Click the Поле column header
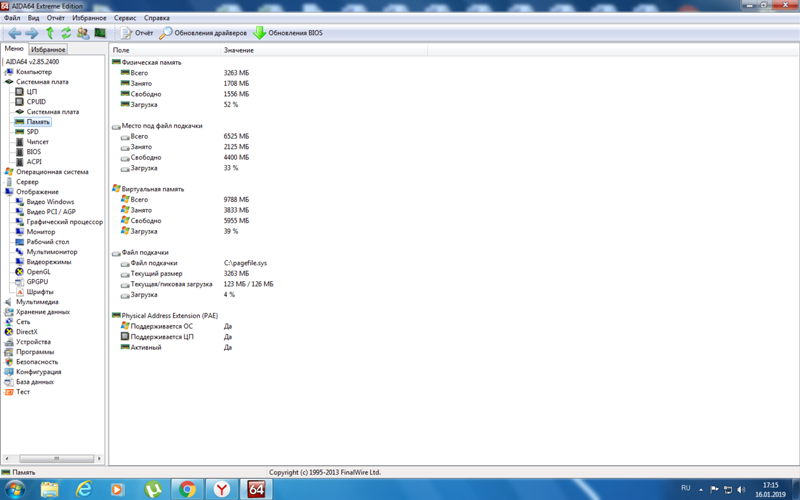The height and width of the screenshot is (500, 800). point(165,50)
